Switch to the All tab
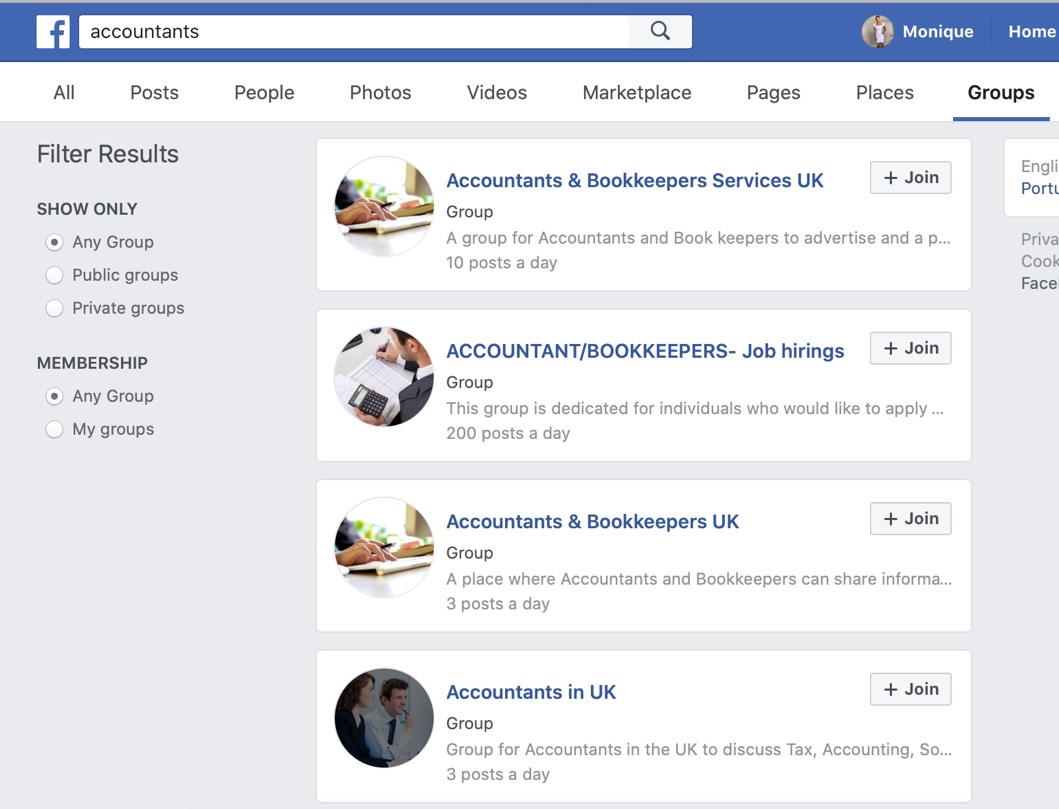The image size is (1059, 809). (64, 93)
